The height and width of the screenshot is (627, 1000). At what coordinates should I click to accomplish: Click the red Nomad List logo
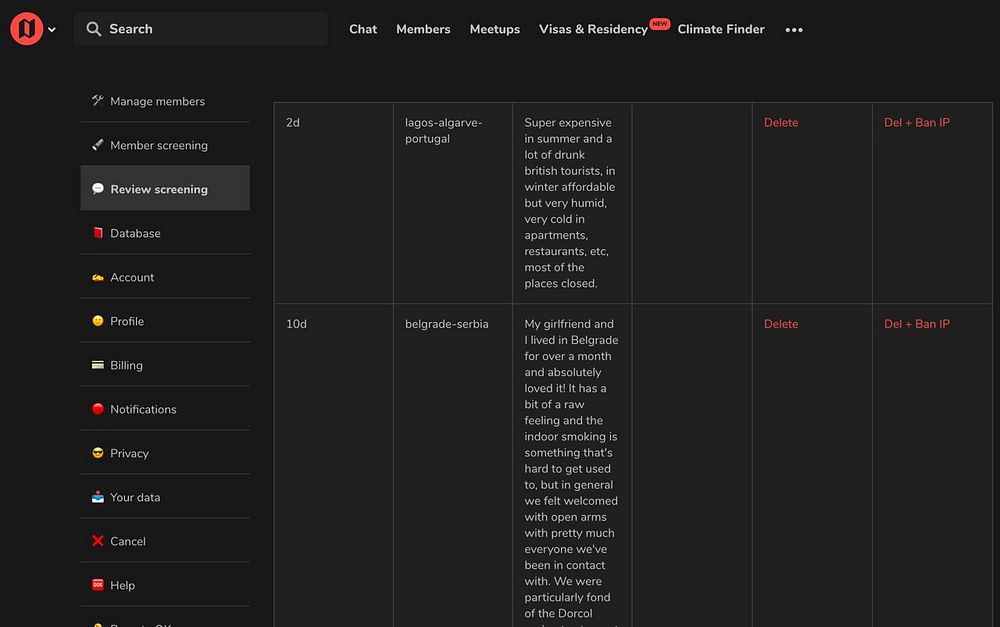click(27, 29)
